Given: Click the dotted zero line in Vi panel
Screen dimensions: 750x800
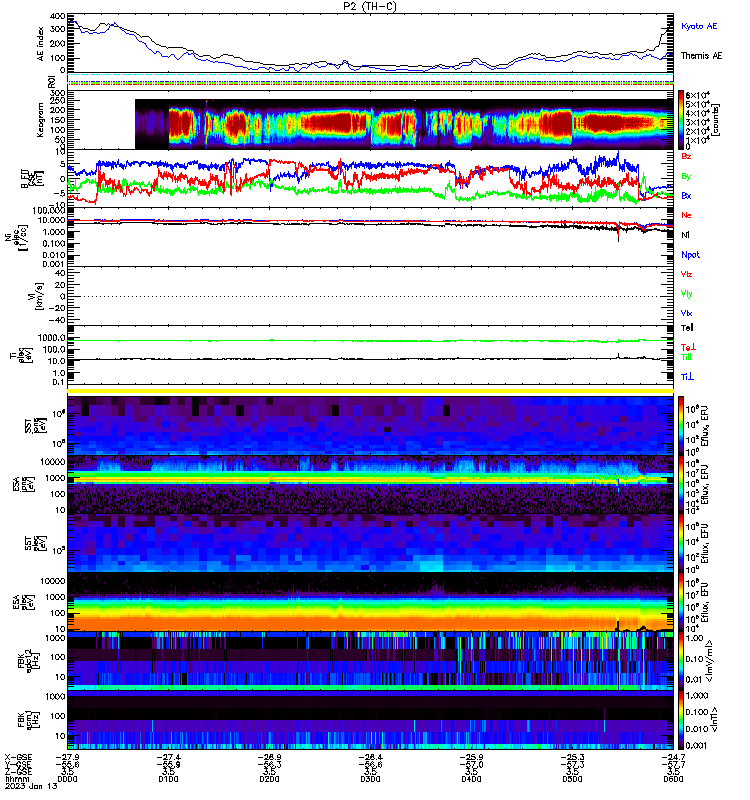Looking at the screenshot, I should pyautogui.click(x=370, y=296).
